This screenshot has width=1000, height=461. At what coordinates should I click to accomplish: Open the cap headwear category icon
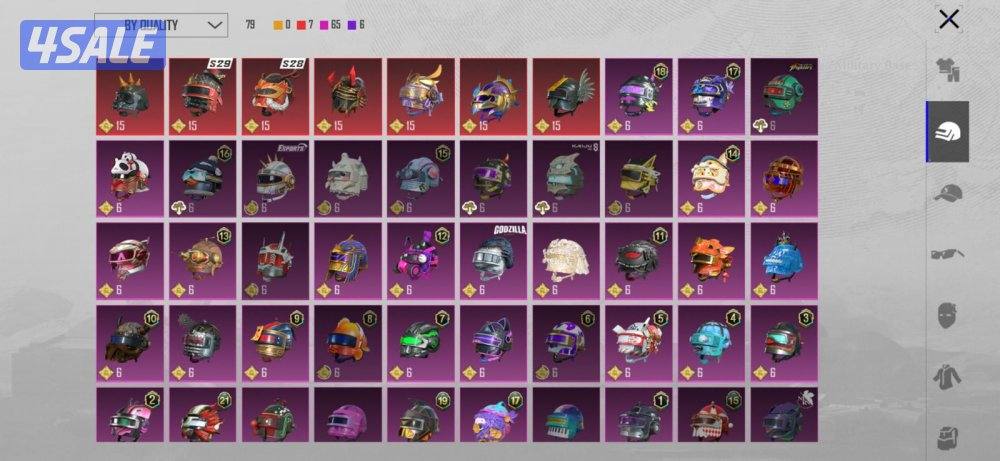949,193
